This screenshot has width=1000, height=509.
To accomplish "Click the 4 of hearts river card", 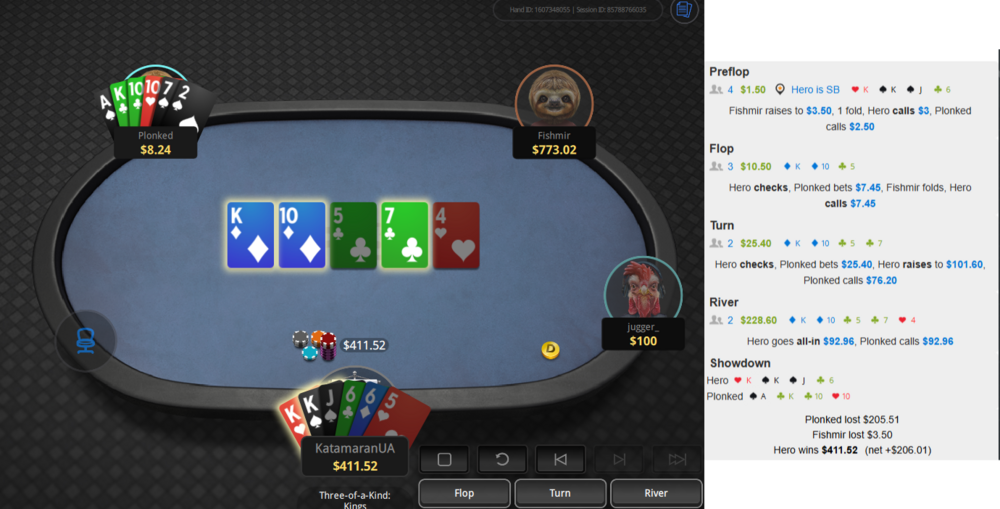I will point(456,235).
